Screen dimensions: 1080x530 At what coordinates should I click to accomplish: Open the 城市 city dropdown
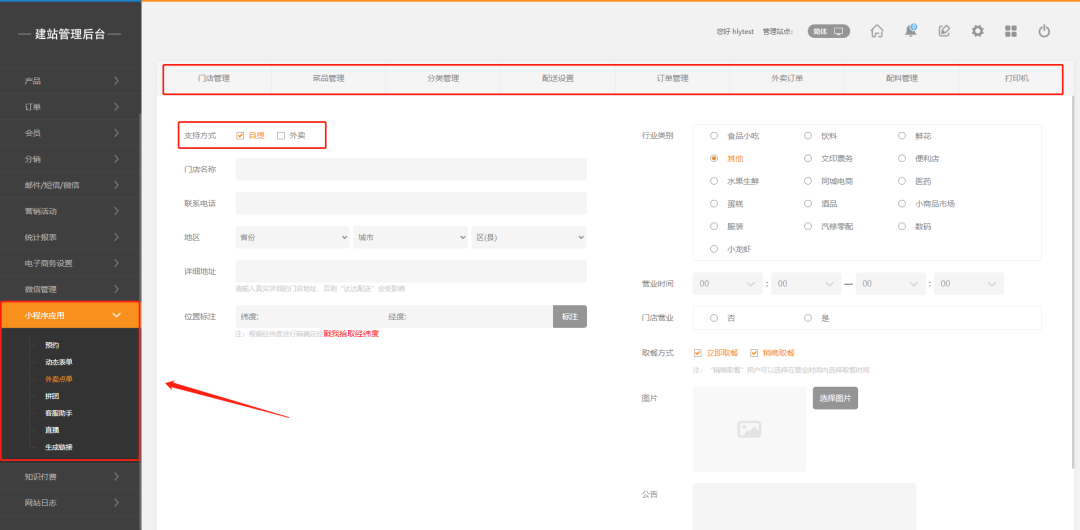[x=410, y=237]
